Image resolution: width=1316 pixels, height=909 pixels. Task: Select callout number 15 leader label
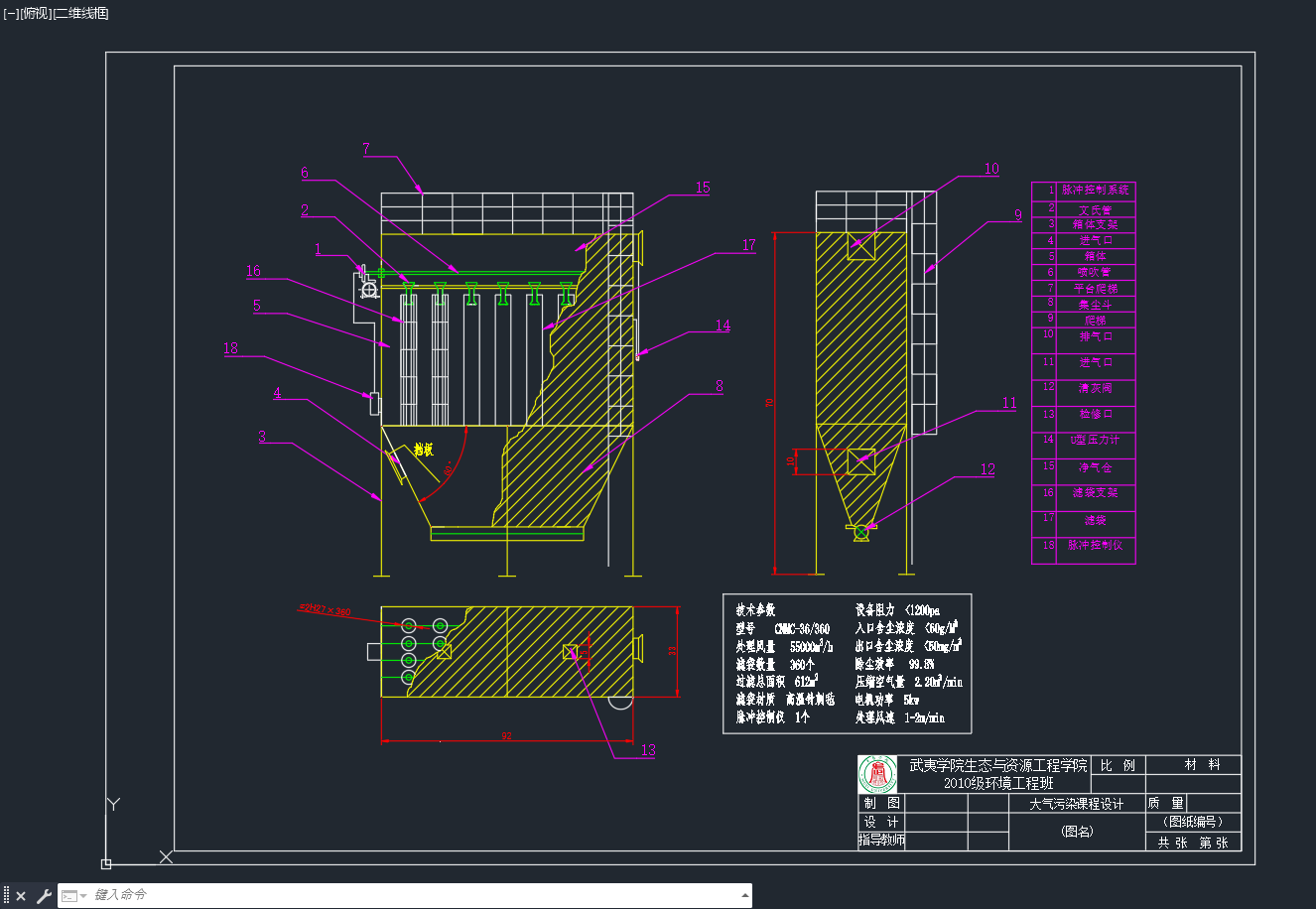[703, 188]
